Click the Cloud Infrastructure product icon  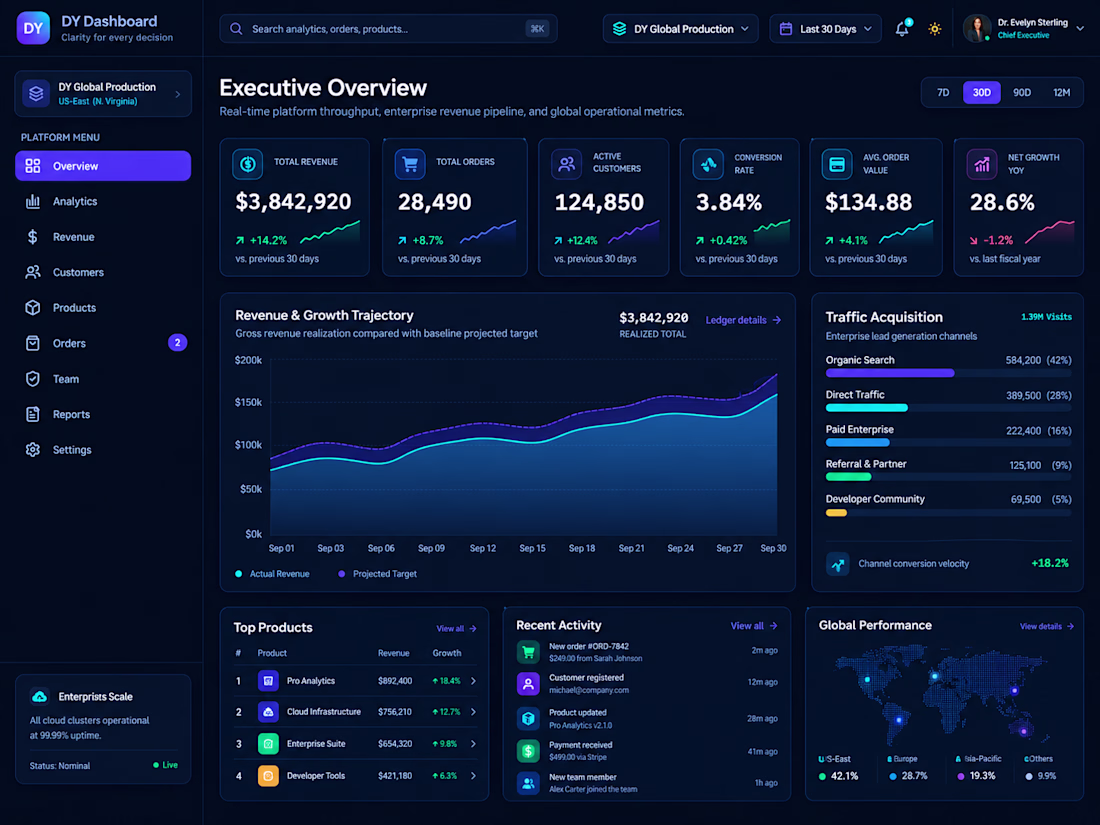268,712
